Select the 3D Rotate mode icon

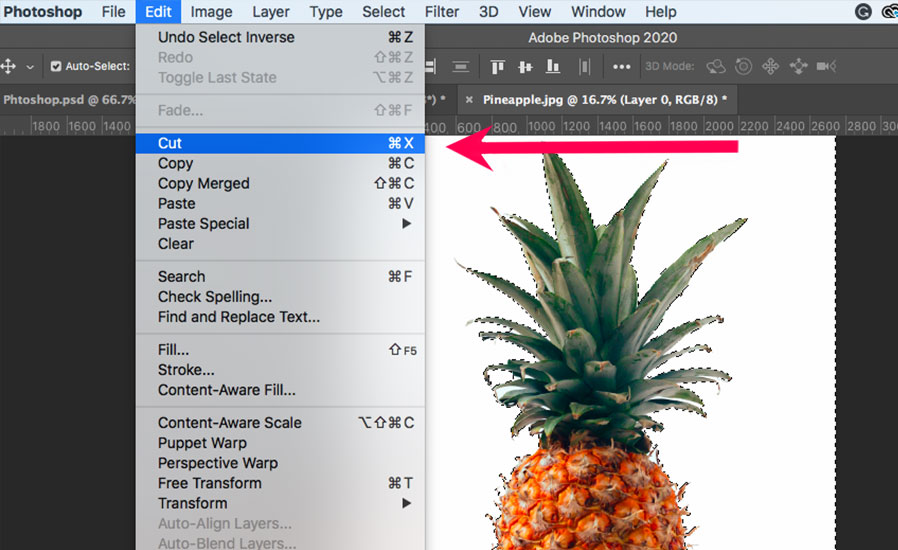(715, 66)
